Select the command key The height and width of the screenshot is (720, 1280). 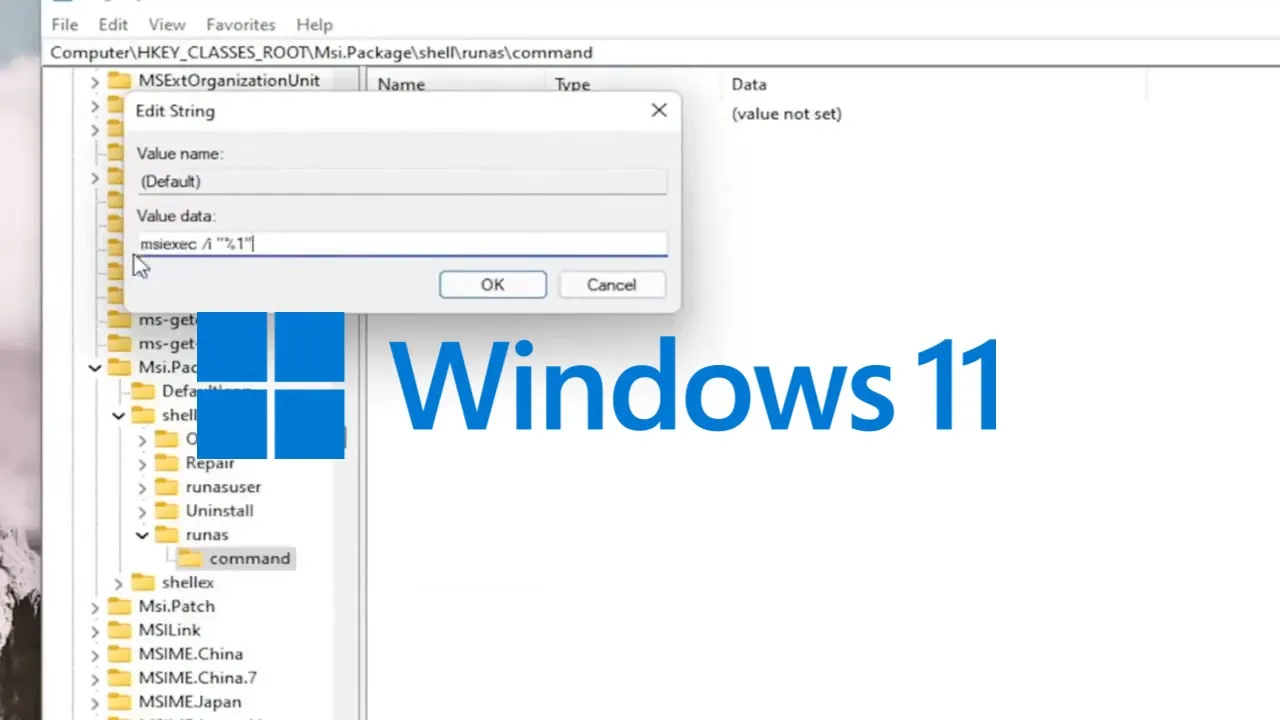pos(250,558)
